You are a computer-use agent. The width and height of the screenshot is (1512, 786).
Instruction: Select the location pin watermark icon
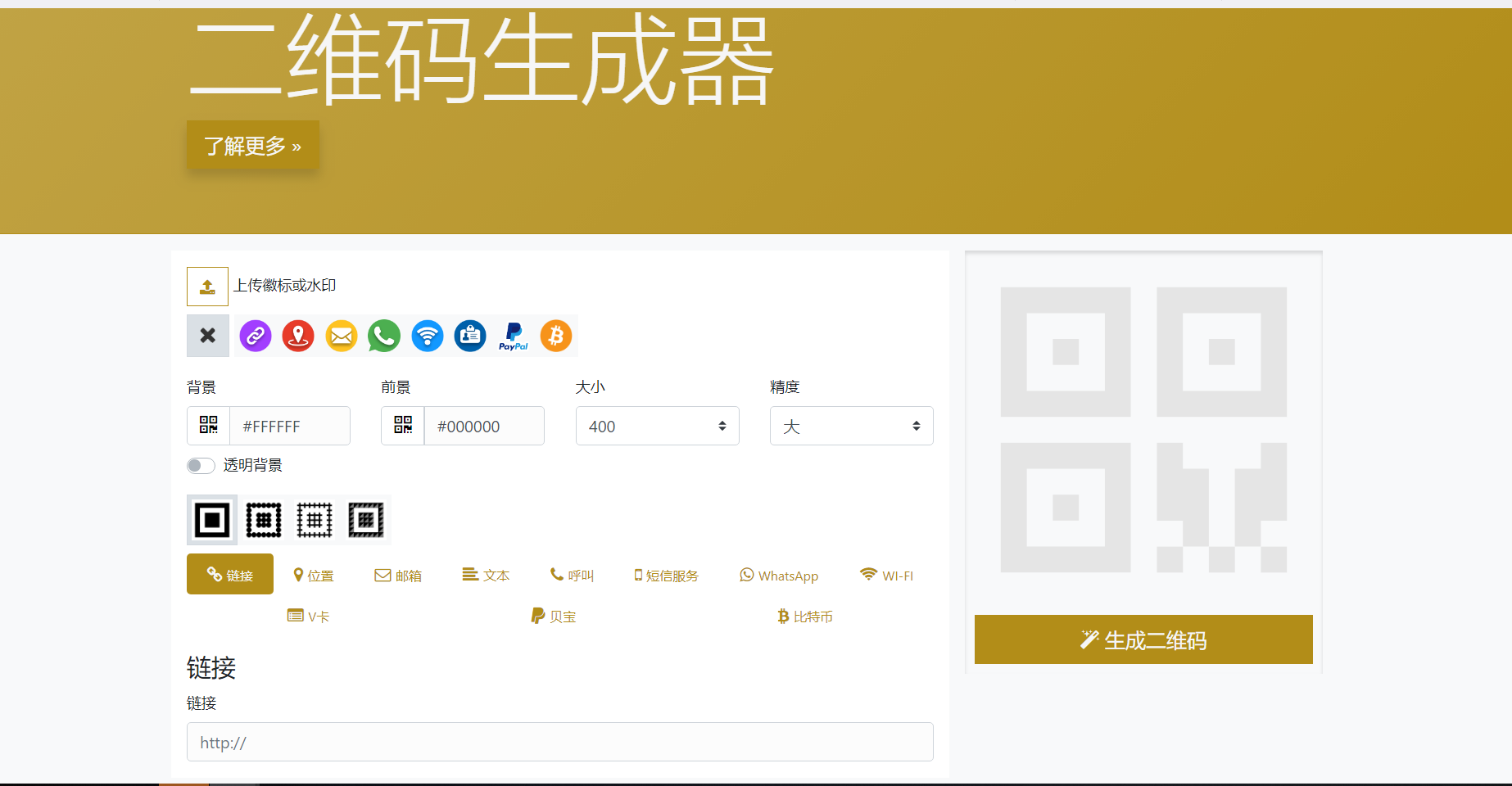tap(298, 336)
